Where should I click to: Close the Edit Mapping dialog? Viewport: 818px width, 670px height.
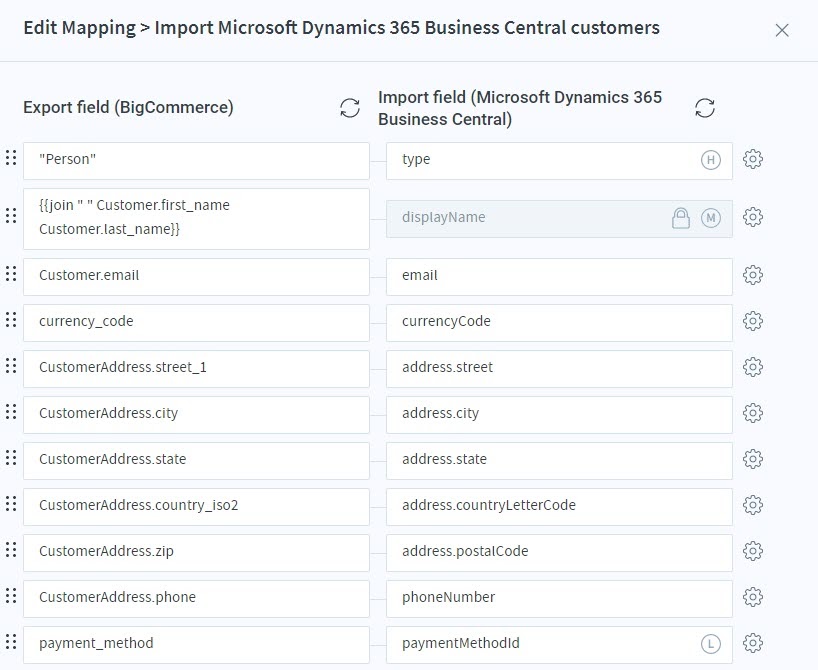click(782, 30)
